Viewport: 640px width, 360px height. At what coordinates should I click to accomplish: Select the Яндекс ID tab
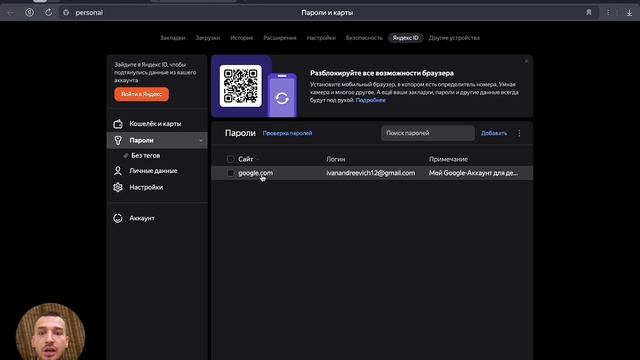click(x=405, y=38)
